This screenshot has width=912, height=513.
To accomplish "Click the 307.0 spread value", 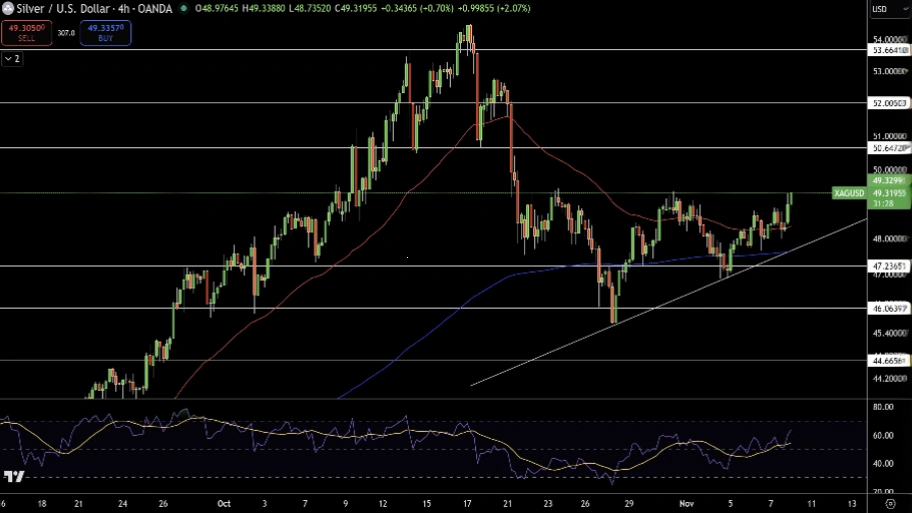I will (x=66, y=33).
